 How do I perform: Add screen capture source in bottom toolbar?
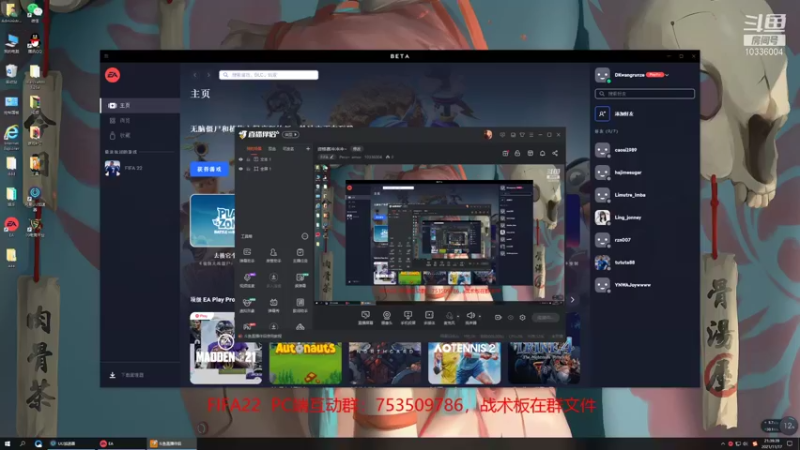click(365, 317)
